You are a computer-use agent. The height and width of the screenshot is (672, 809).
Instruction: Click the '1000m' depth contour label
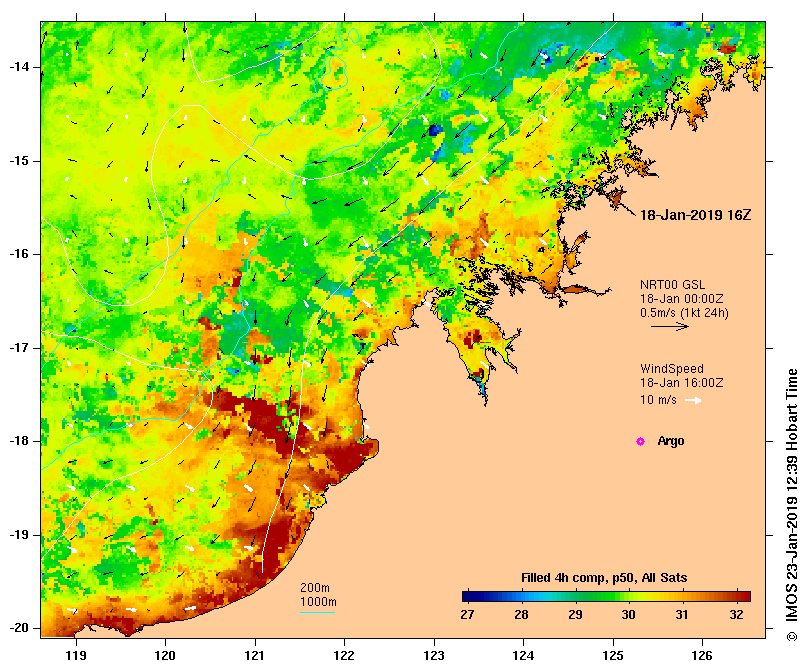point(318,602)
